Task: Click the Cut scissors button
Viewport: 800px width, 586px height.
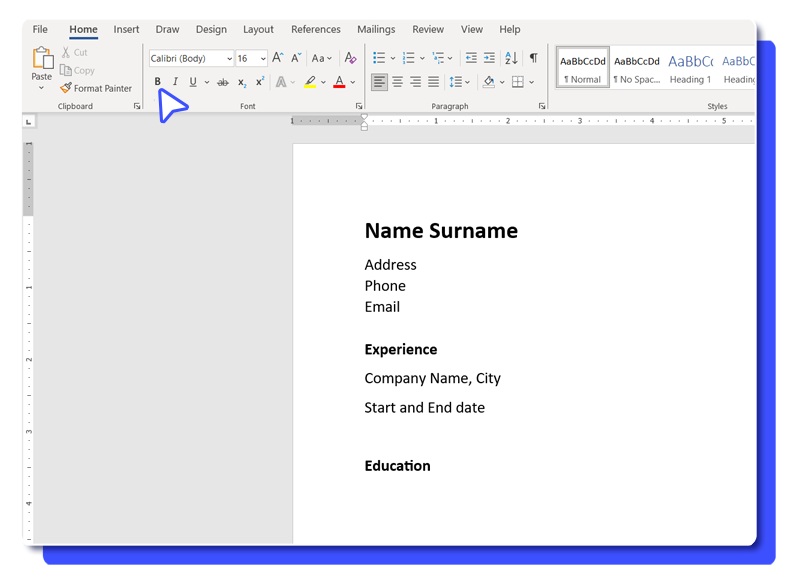Action: (x=74, y=52)
